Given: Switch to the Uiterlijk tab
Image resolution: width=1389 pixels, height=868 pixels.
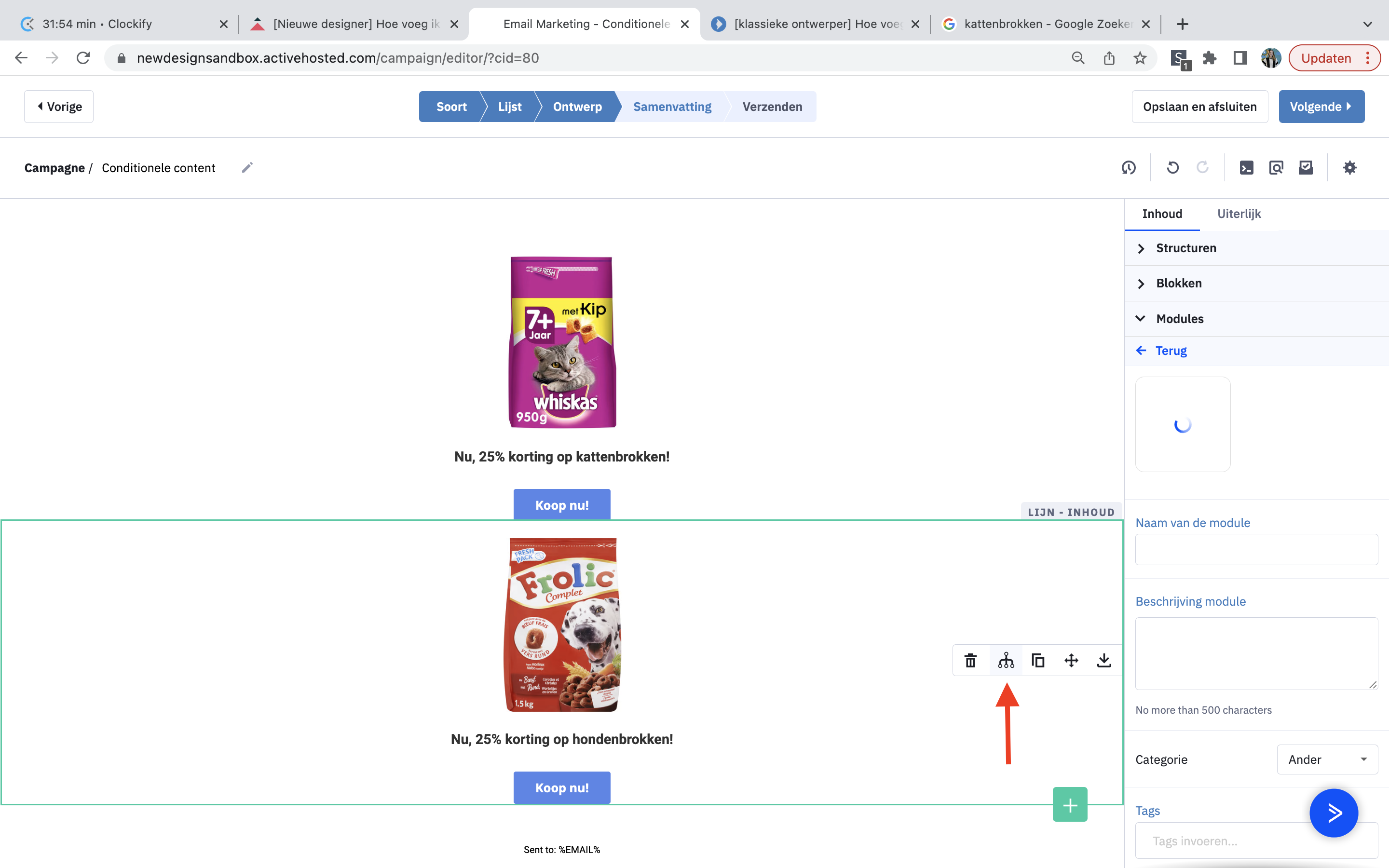Looking at the screenshot, I should click(x=1239, y=214).
